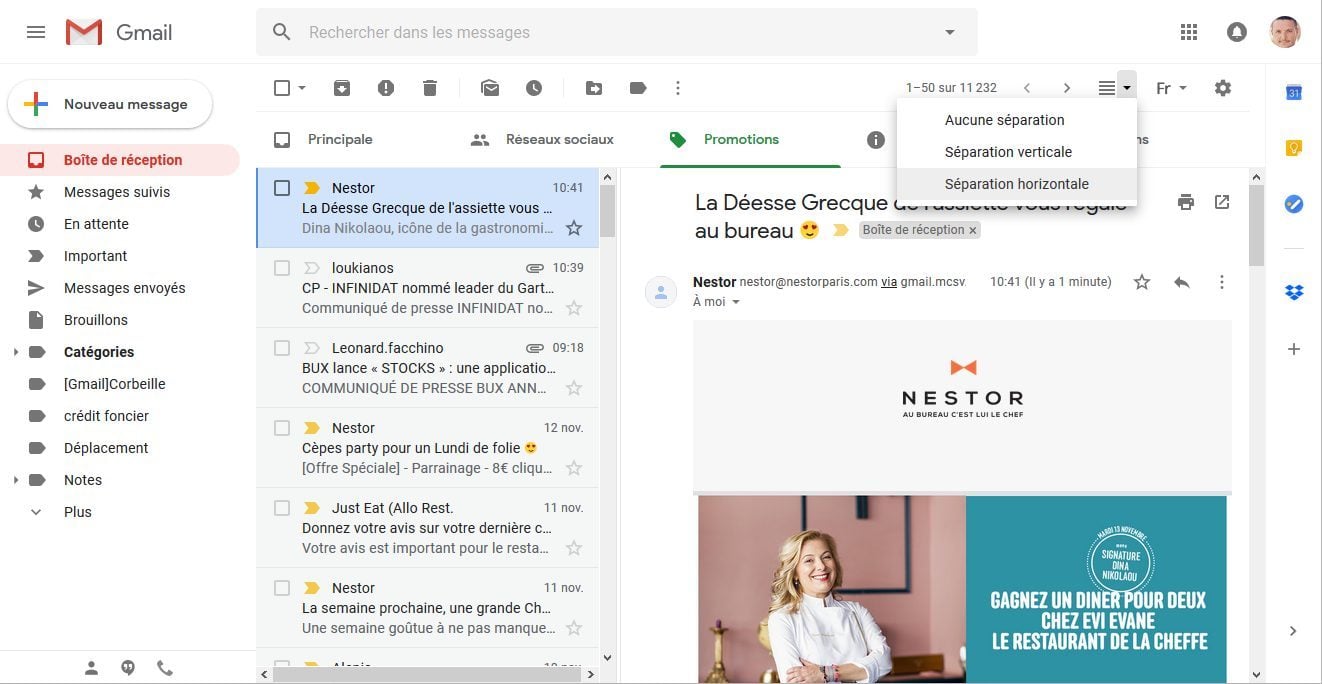Open the Fr input tools dropdown
This screenshot has width=1322, height=684.
1171,88
